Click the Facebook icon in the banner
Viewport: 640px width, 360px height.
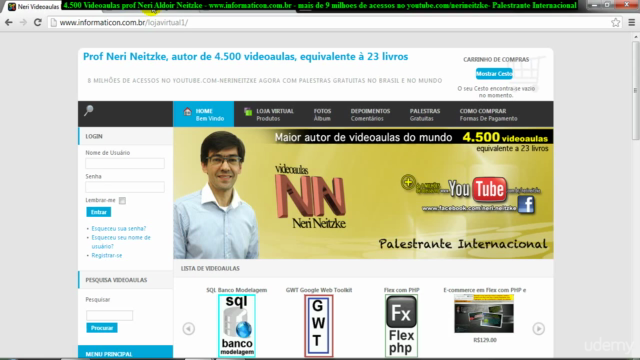526,204
